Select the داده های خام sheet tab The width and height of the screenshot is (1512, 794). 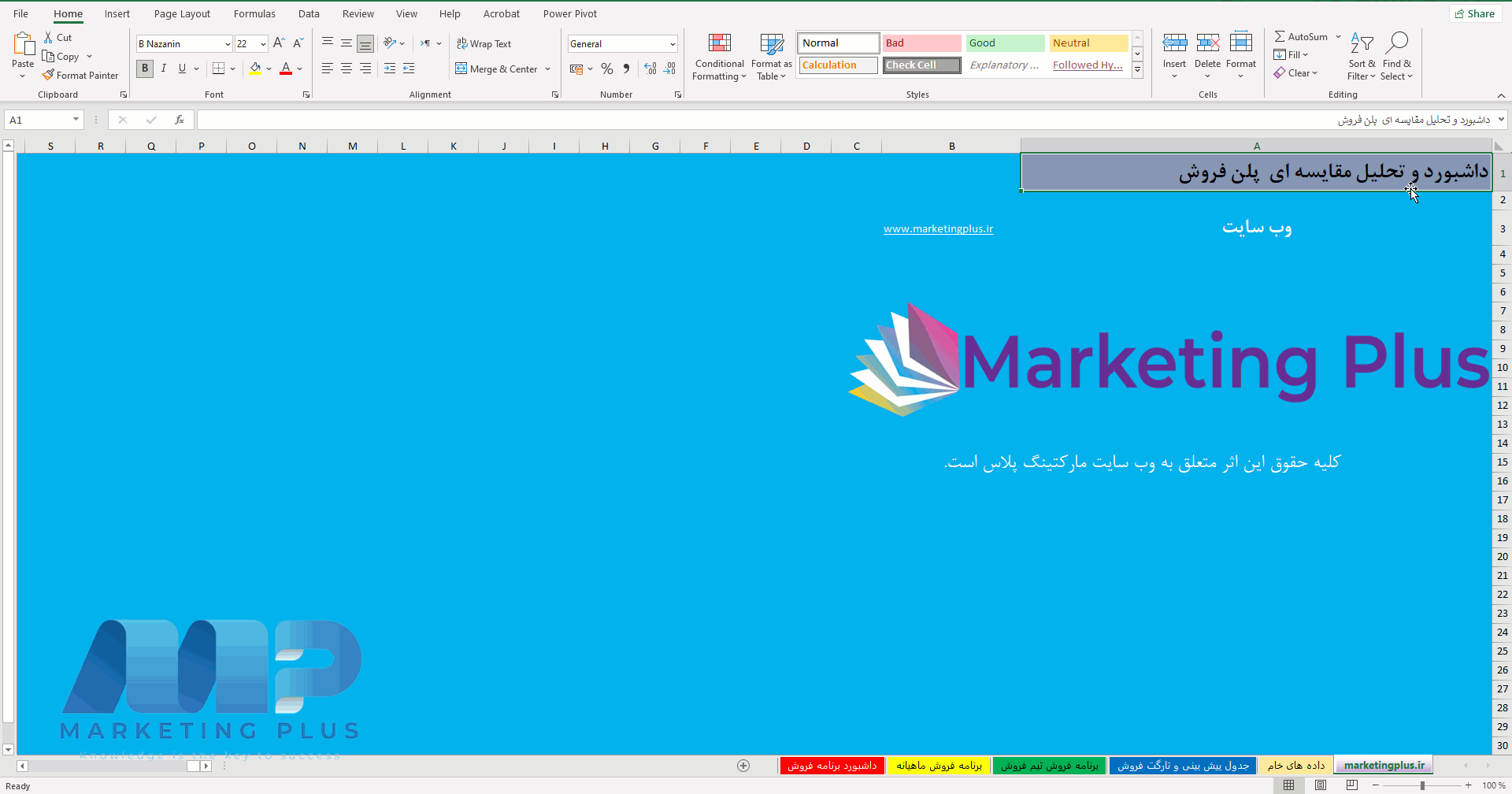pyautogui.click(x=1296, y=765)
